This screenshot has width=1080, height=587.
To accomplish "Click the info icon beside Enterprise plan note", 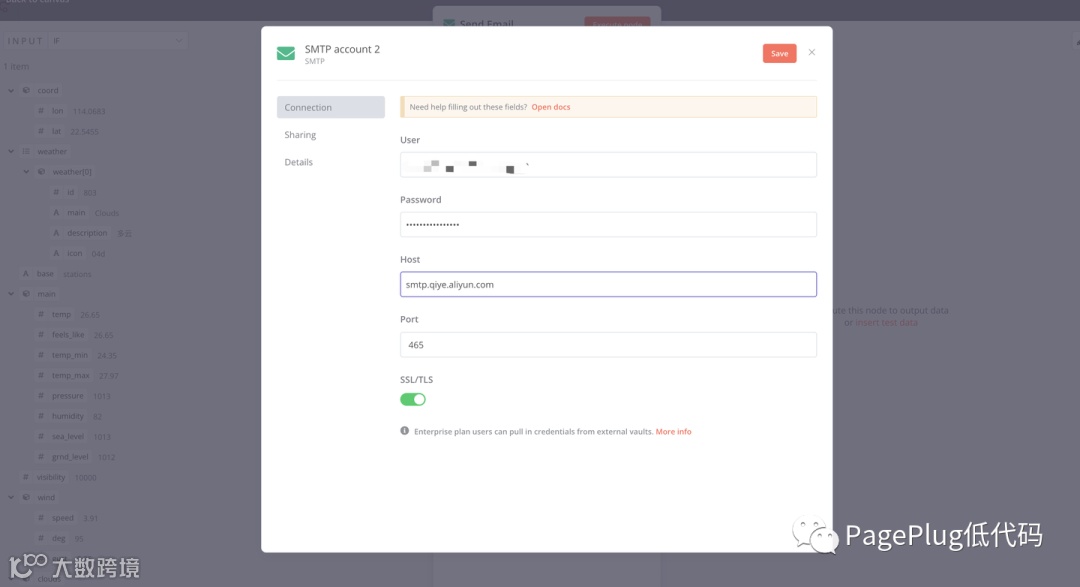I will tap(404, 431).
